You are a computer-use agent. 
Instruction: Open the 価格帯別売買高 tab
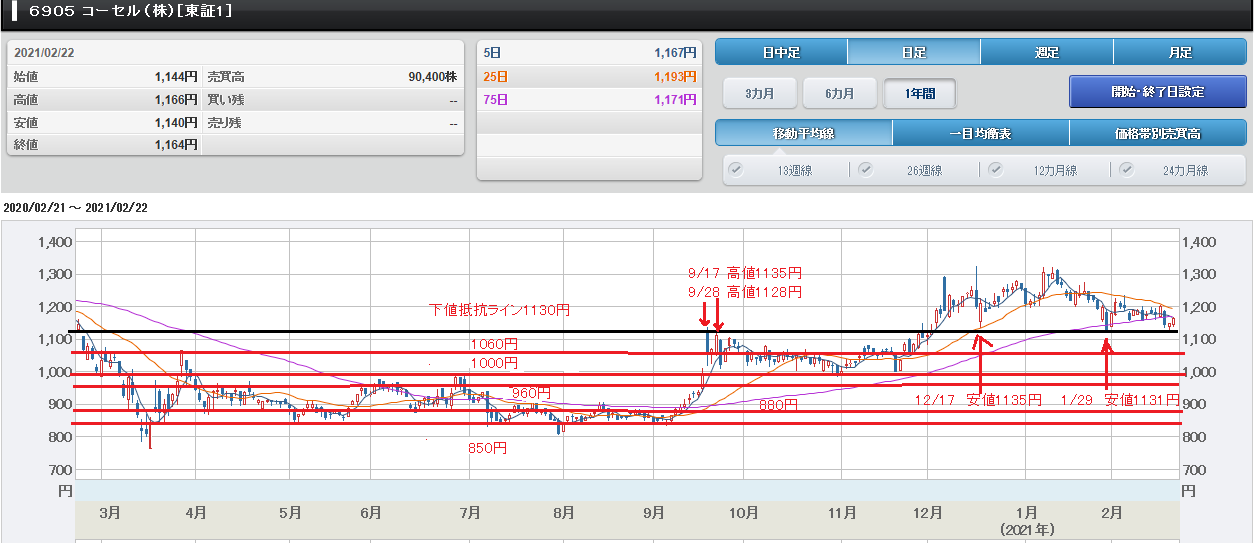point(1158,133)
